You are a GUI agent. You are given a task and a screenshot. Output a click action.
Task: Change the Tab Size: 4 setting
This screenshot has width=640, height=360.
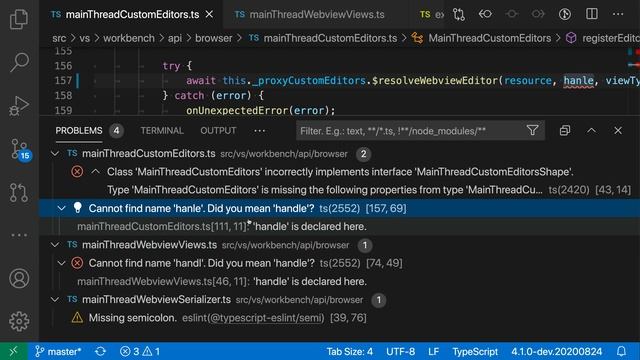(349, 351)
